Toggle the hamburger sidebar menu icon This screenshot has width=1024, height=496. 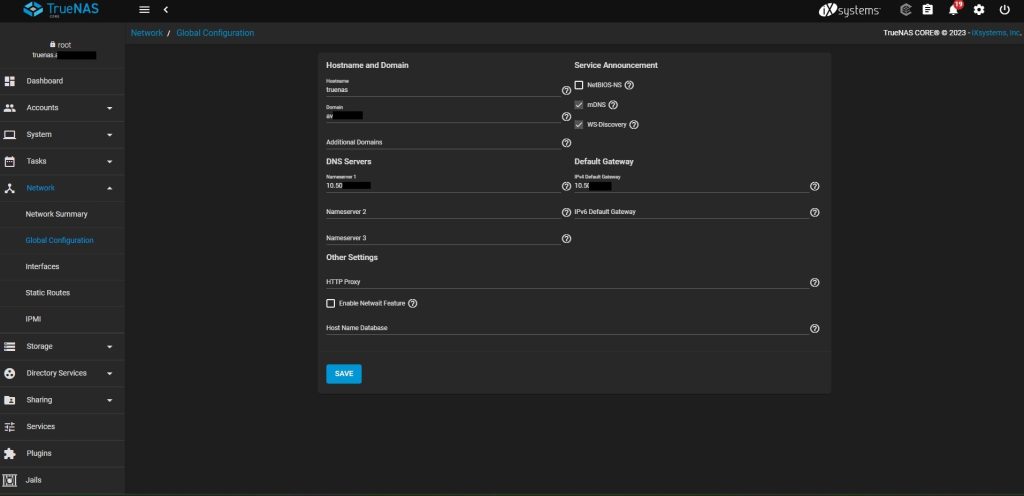click(144, 10)
